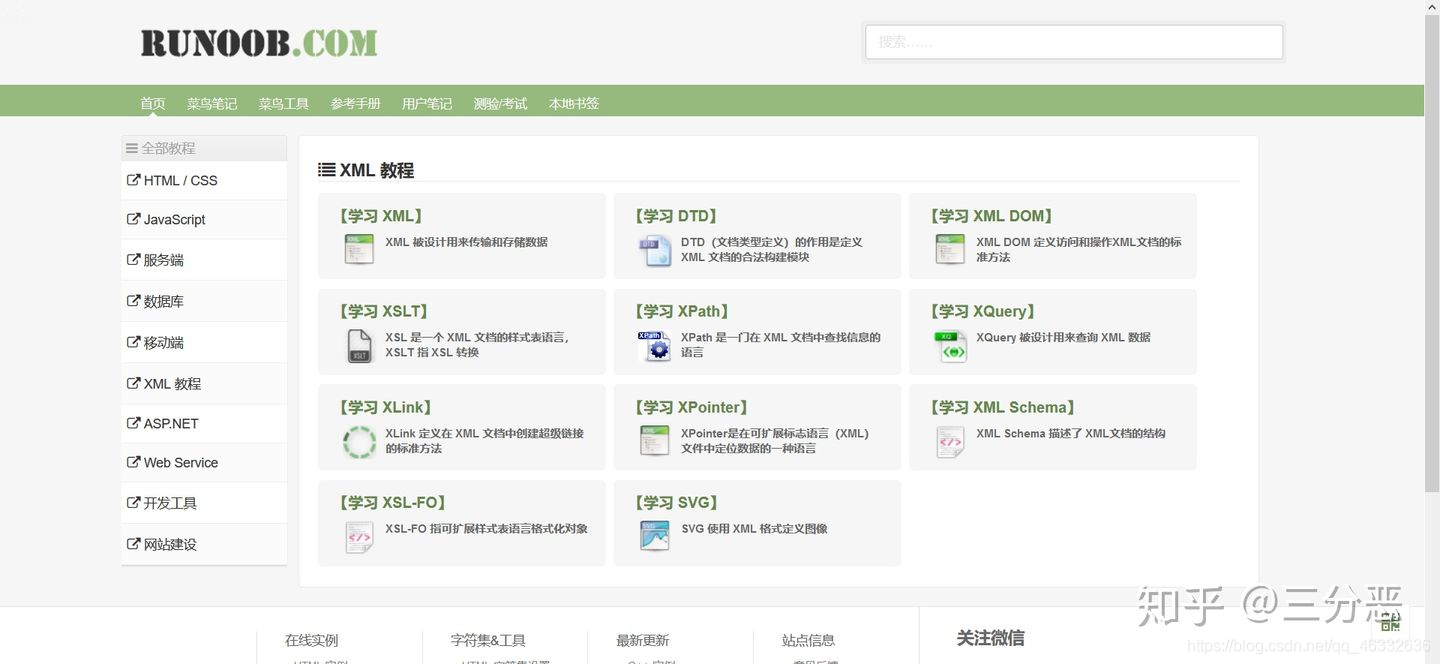The width and height of the screenshot is (1440, 664).
Task: Open the XML tutorial card icon
Action: coord(359,249)
